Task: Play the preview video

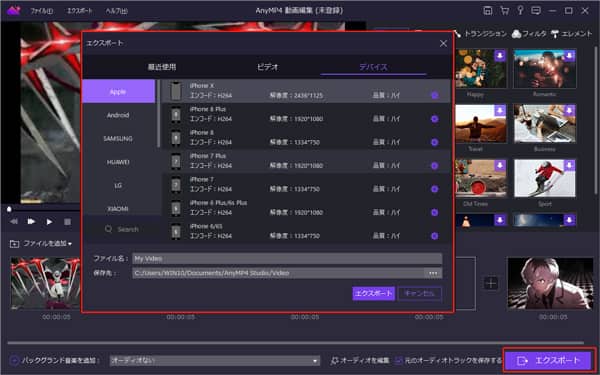Action: pyautogui.click(x=49, y=222)
